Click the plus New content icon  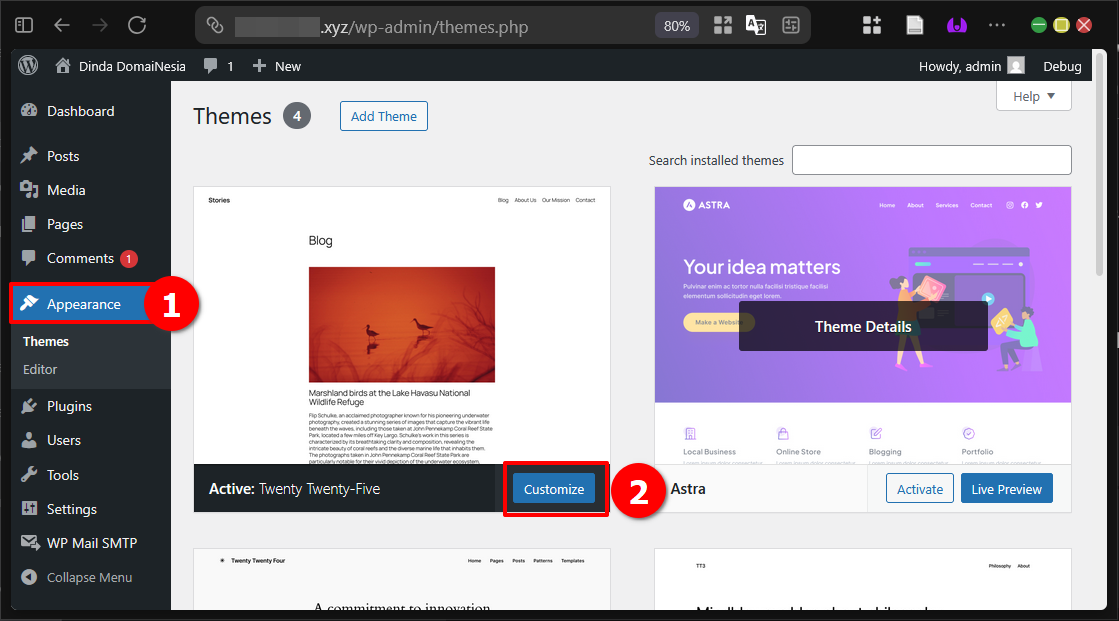point(259,66)
